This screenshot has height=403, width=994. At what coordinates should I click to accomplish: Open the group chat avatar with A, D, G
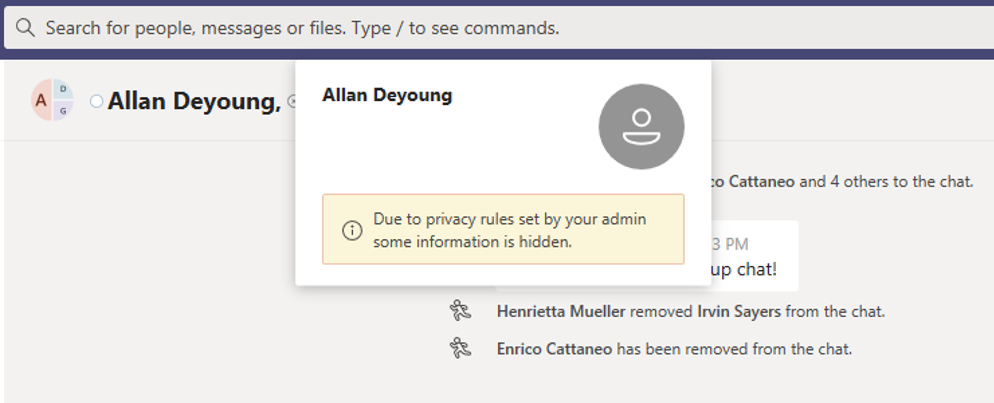tap(52, 100)
